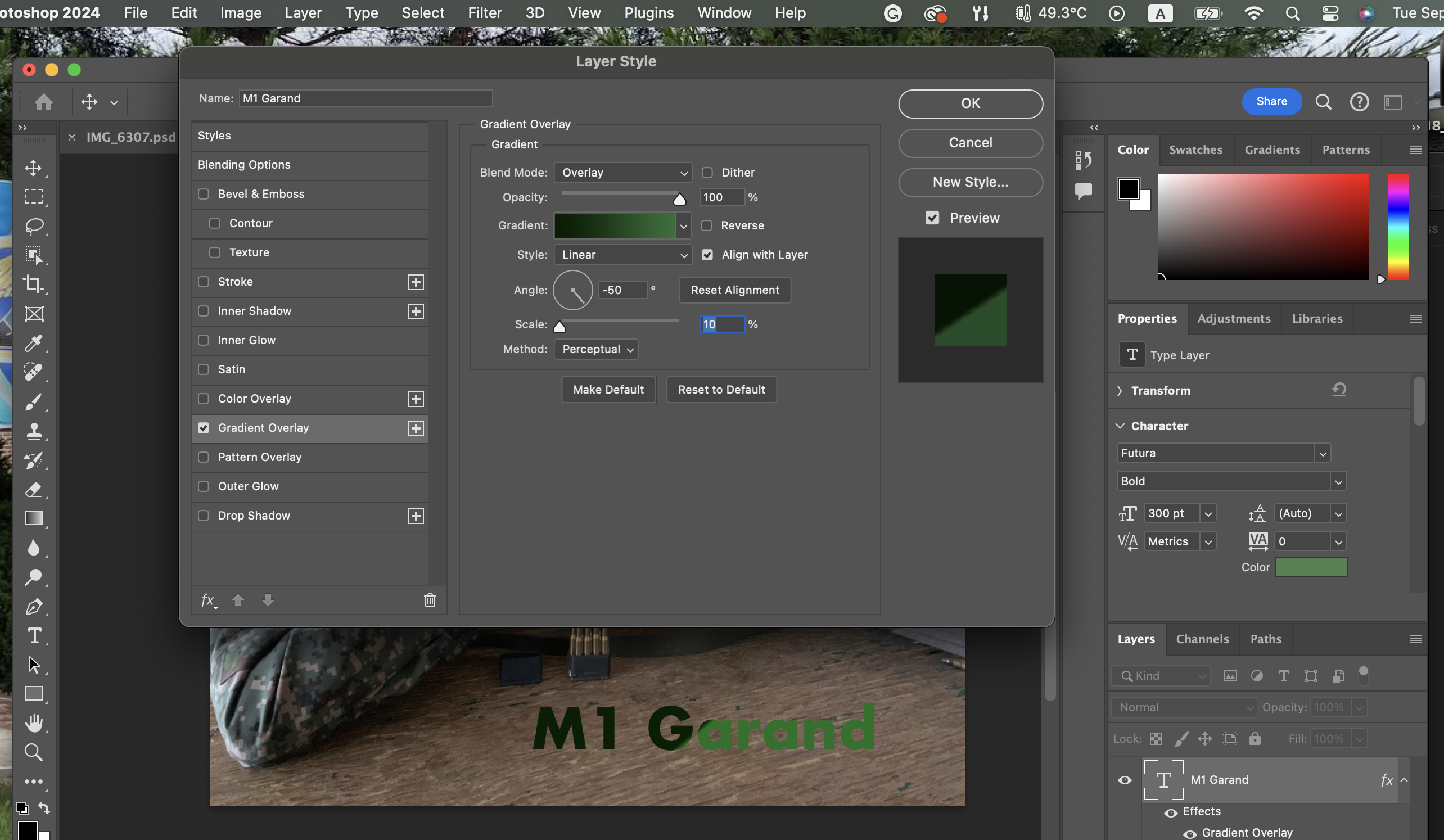
Task: Select the Crop tool in toolbar
Action: pyautogui.click(x=33, y=284)
